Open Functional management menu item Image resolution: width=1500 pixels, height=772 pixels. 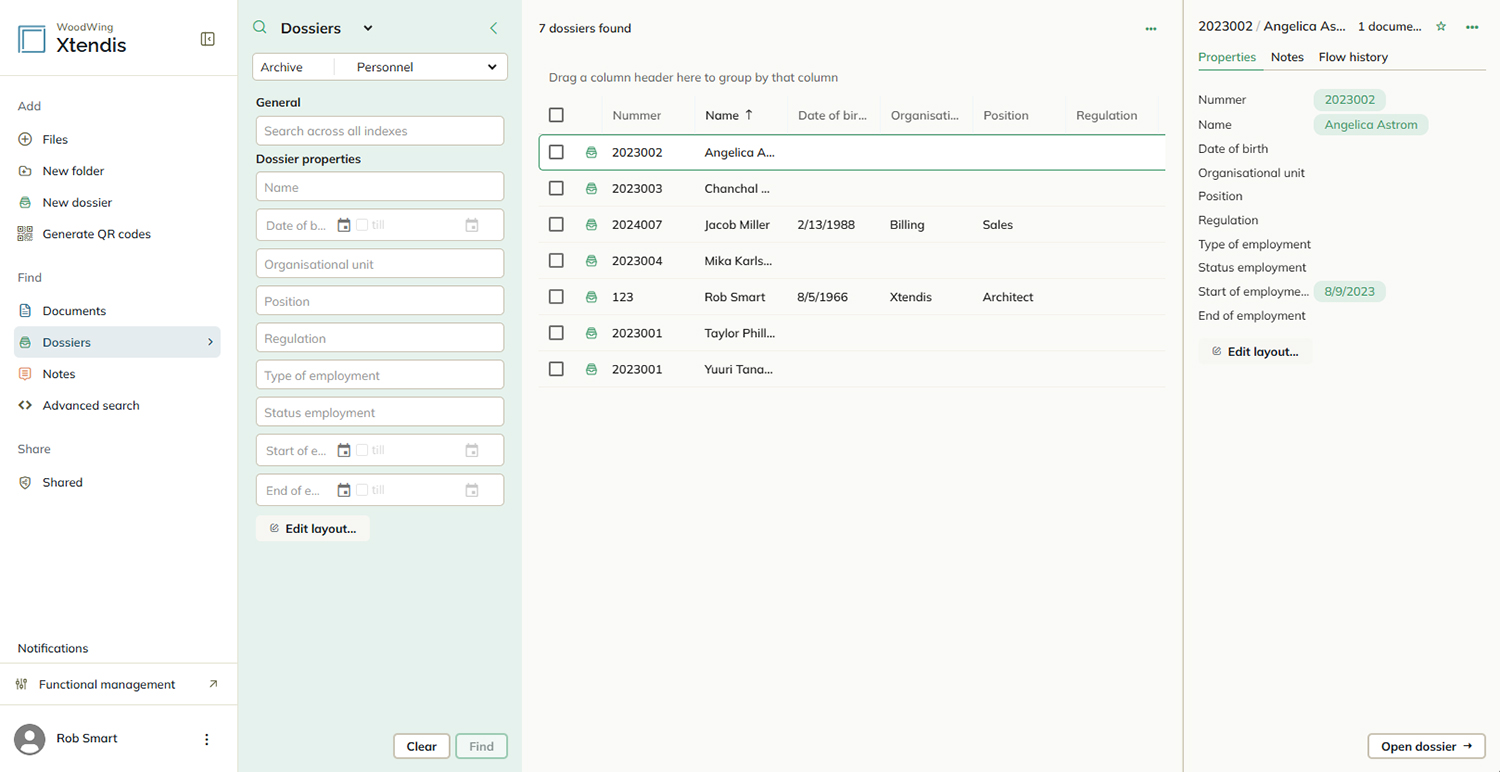[118, 684]
